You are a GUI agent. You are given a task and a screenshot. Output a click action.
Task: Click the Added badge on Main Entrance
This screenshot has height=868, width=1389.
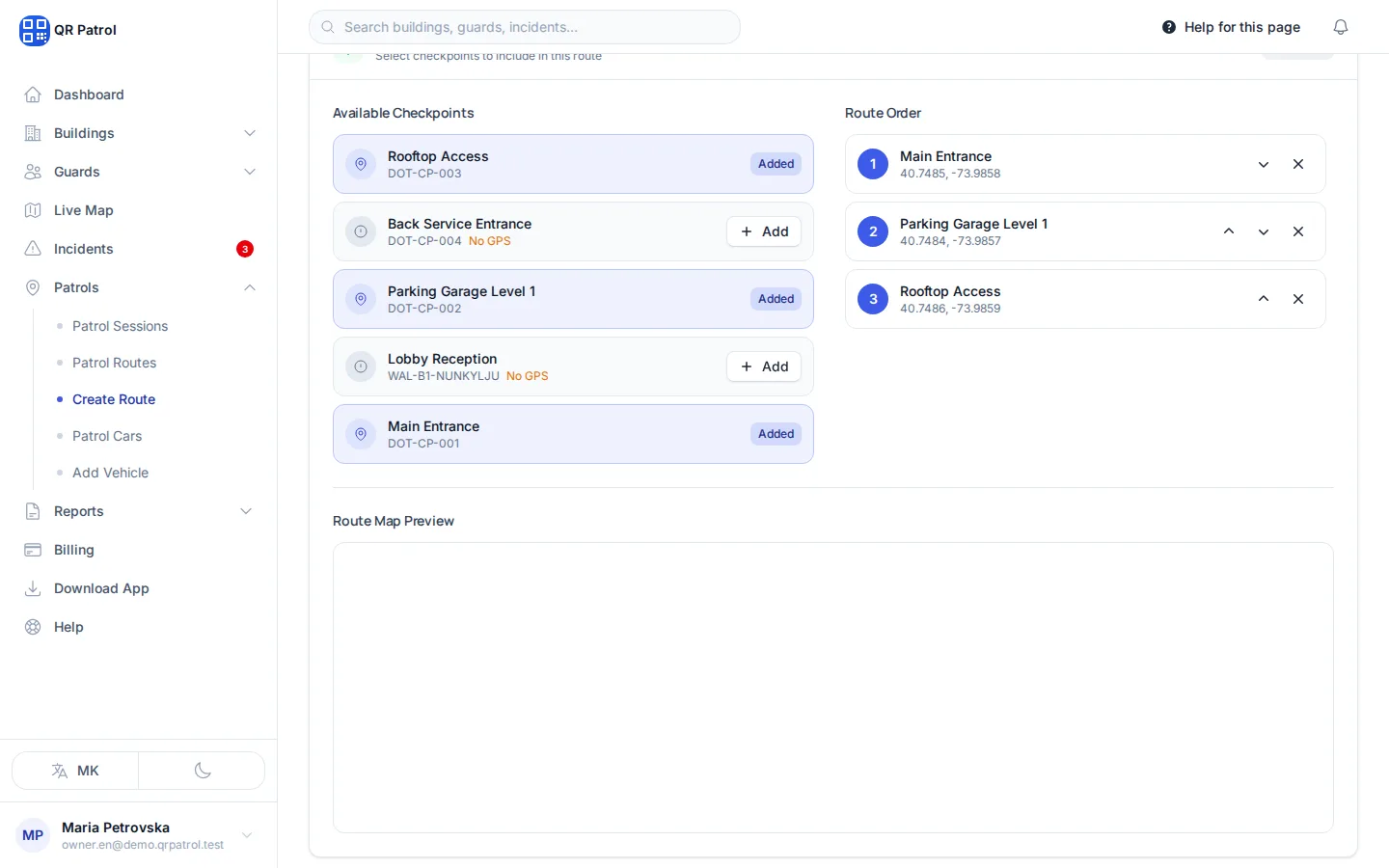pos(776,434)
